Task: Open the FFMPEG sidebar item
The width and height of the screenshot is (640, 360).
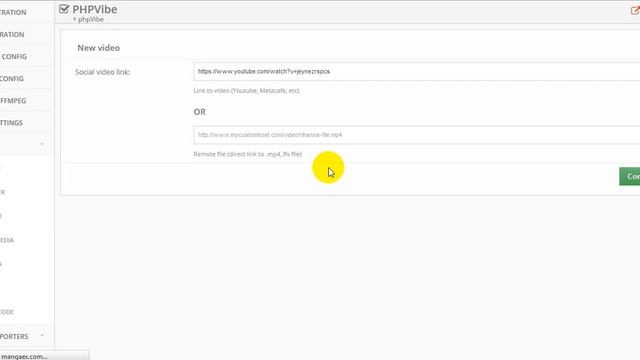Action: (13, 100)
